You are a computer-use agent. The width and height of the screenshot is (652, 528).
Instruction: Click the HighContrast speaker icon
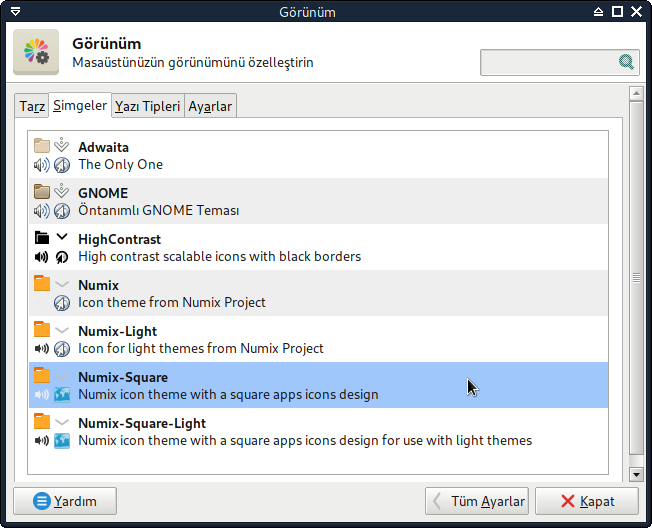click(42, 257)
